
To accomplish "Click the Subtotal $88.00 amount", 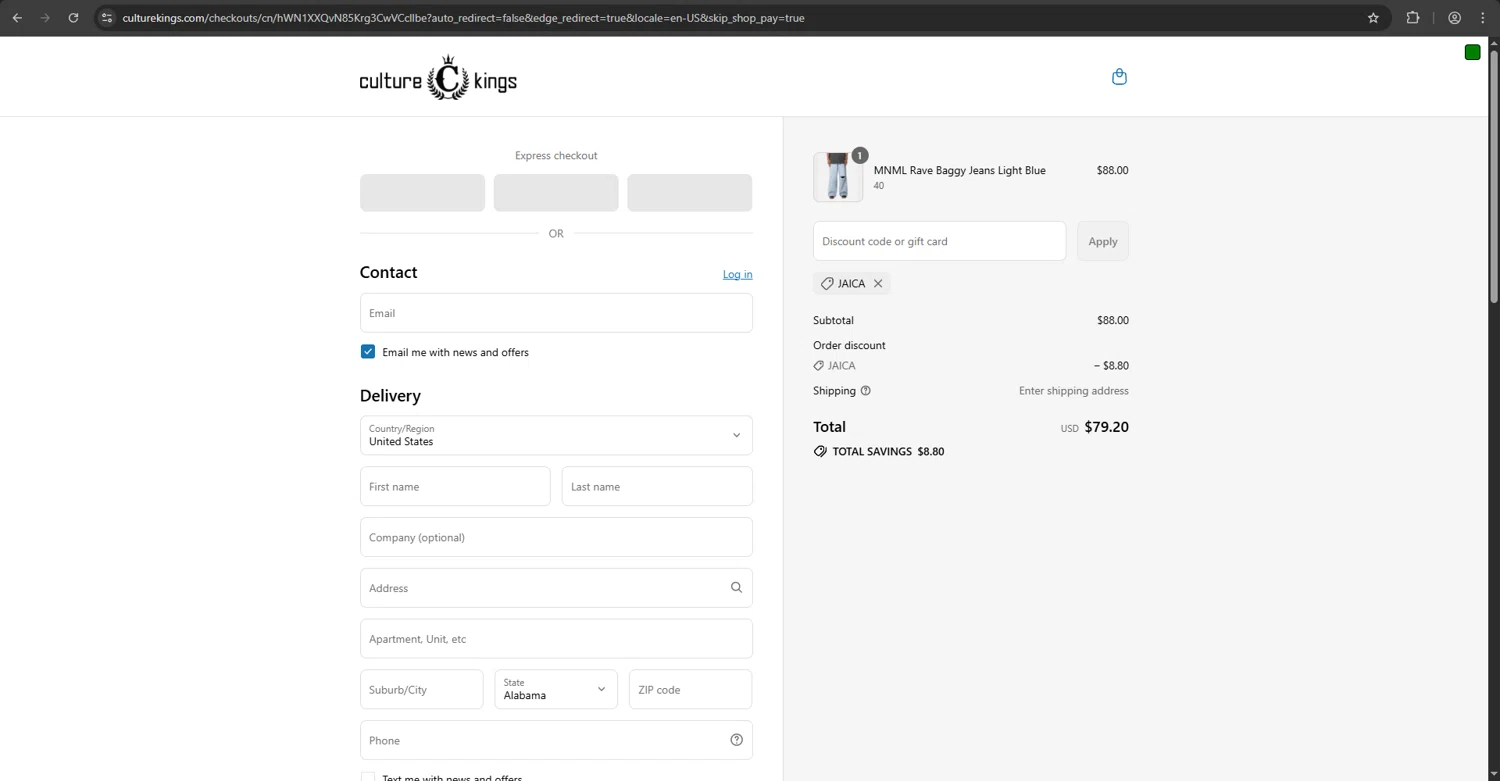I will 1113,320.
